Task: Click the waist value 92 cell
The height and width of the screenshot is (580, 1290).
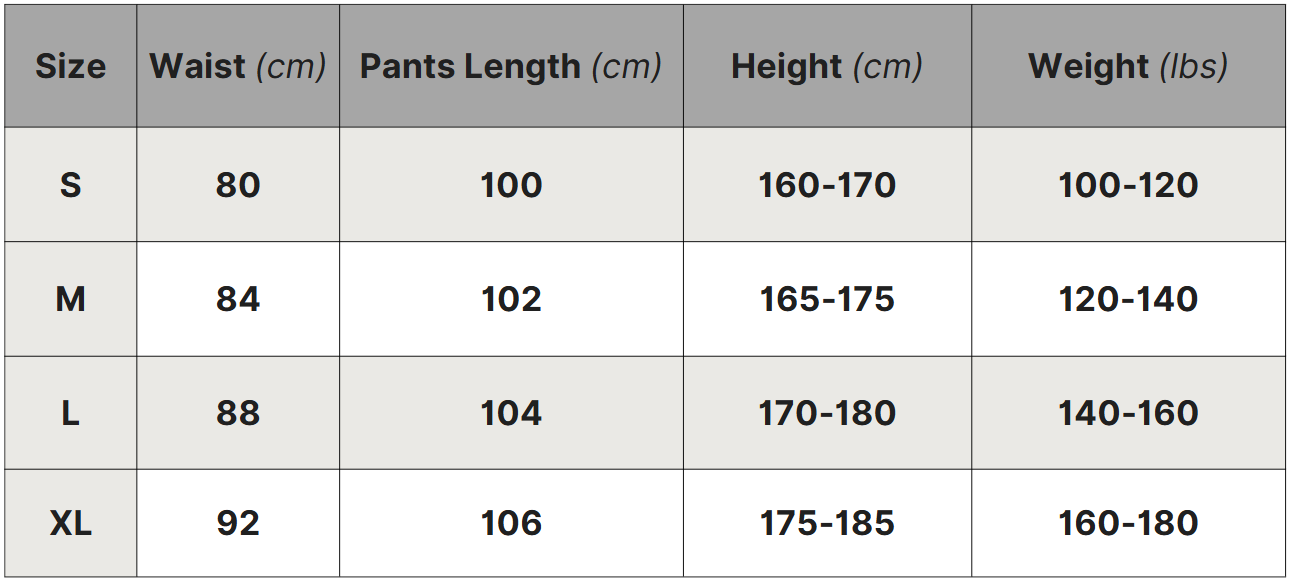Action: click(238, 523)
